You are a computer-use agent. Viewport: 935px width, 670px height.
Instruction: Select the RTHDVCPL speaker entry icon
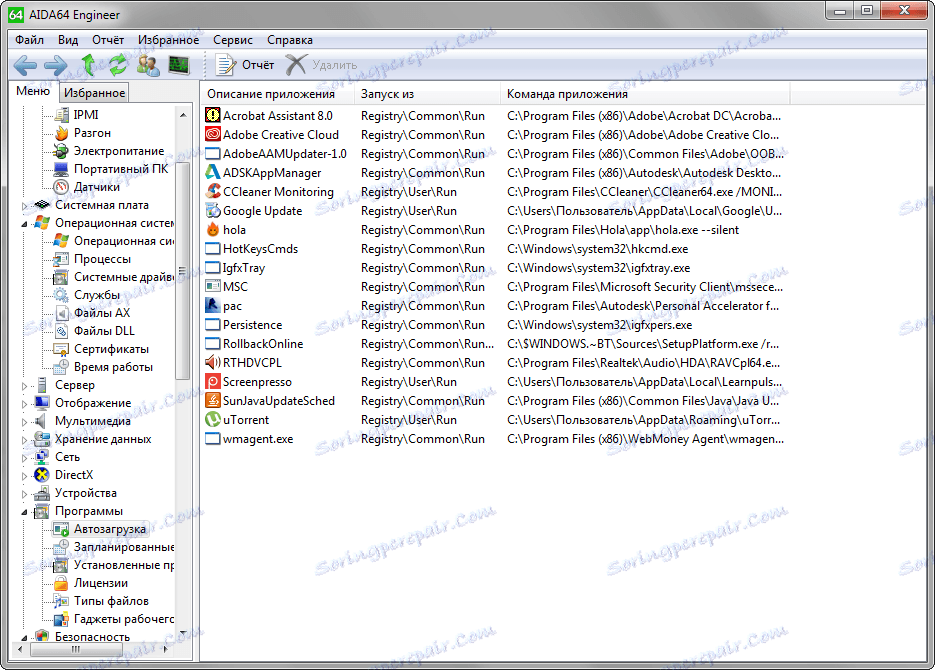click(212, 362)
